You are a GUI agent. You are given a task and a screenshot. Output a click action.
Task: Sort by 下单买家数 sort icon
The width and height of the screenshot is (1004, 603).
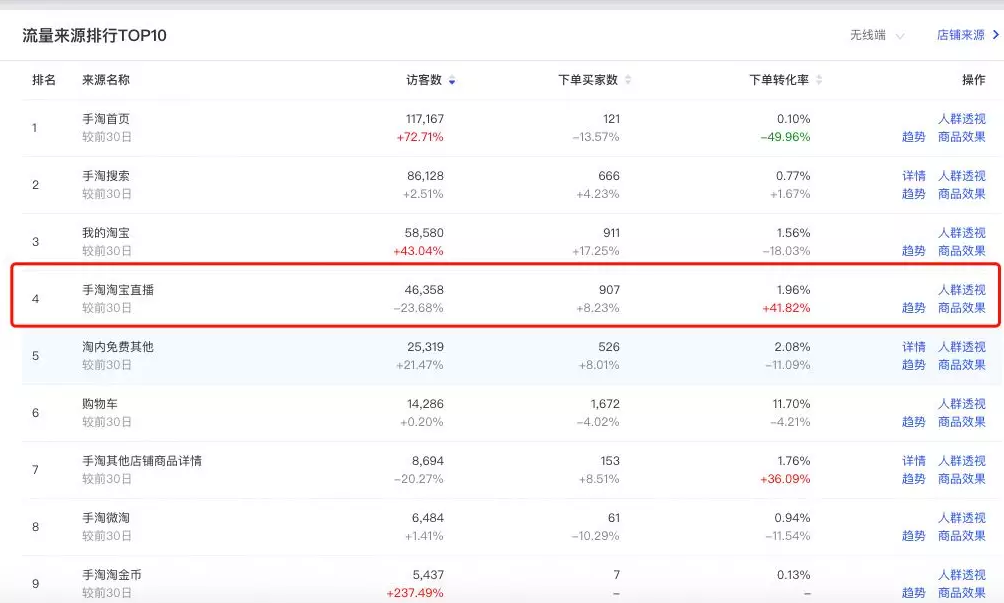(628, 80)
